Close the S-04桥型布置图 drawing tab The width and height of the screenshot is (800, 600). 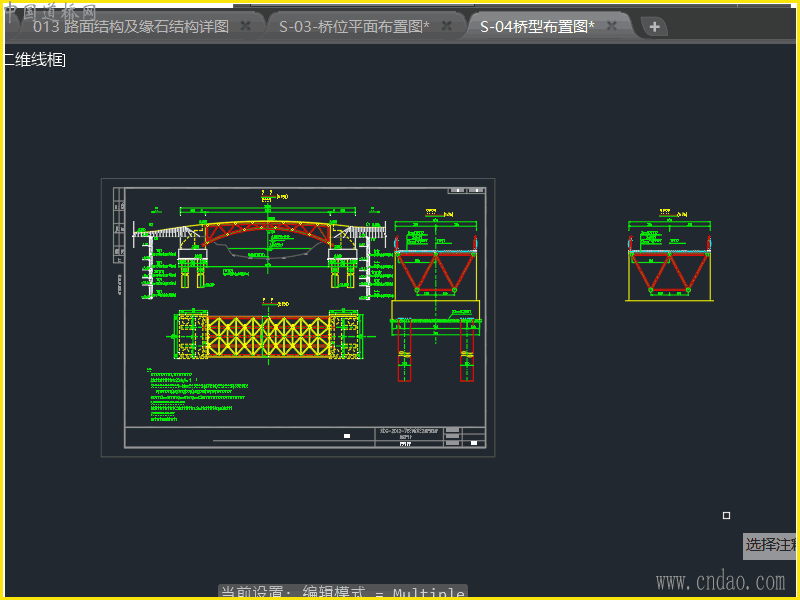(x=612, y=26)
